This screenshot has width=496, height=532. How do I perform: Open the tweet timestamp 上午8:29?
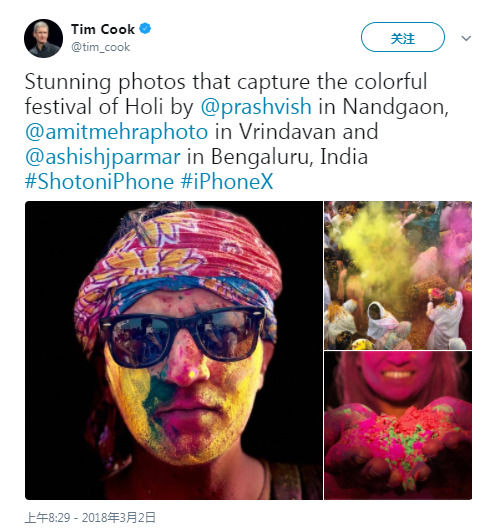pos(47,518)
